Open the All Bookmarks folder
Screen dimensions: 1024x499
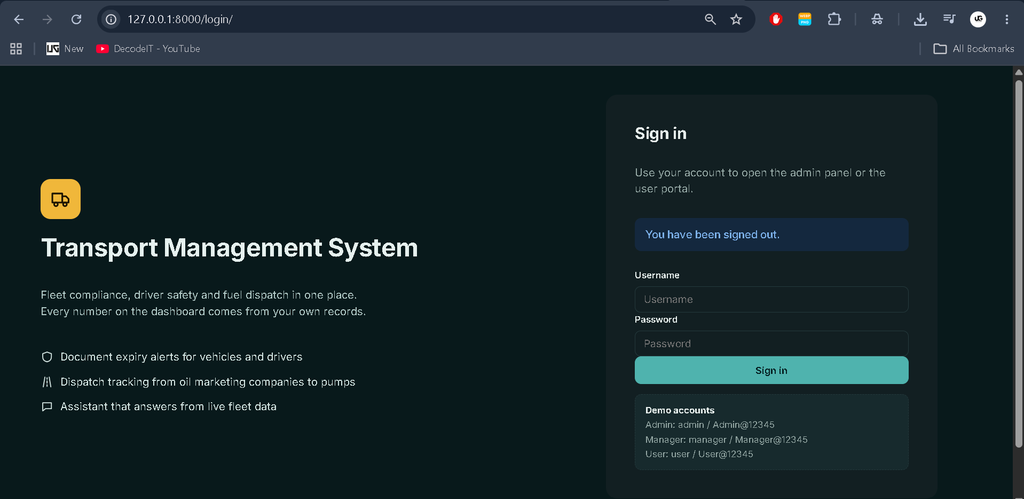pos(974,48)
